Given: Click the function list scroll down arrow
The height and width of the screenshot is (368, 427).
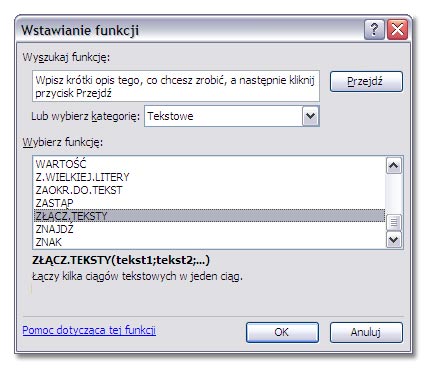Looking at the screenshot, I should pos(394,239).
